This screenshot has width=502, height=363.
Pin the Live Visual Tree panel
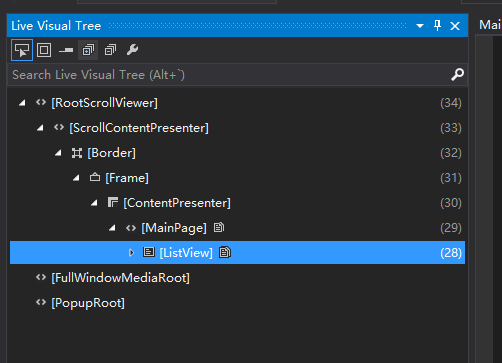click(437, 26)
